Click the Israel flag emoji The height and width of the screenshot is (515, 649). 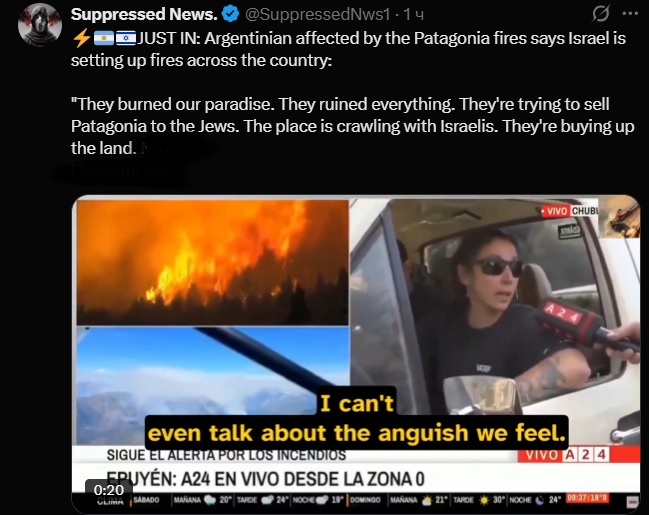(x=126, y=39)
